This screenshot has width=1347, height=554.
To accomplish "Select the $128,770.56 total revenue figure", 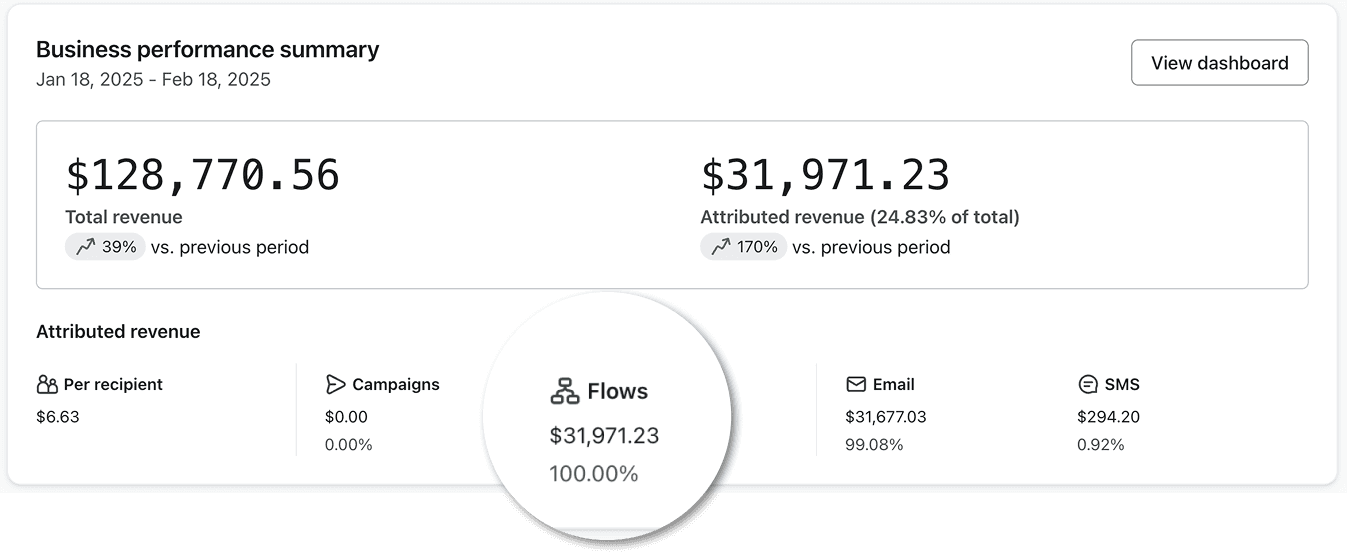I will [x=203, y=175].
